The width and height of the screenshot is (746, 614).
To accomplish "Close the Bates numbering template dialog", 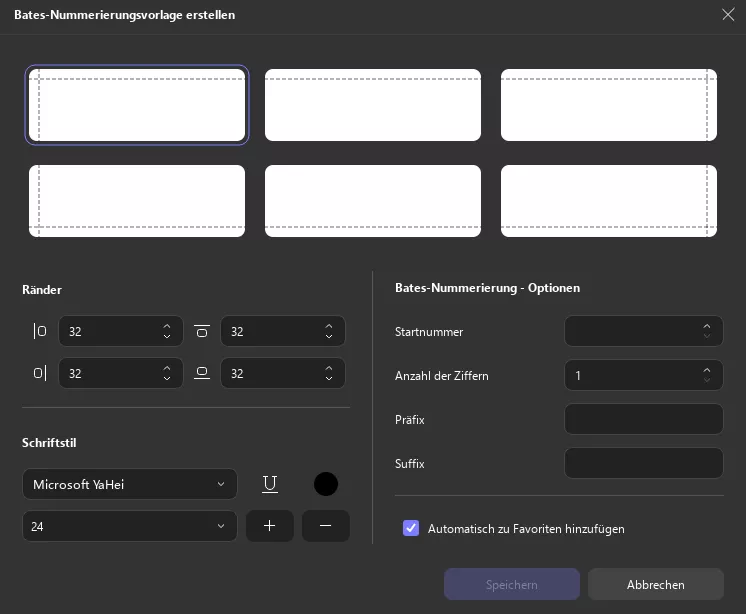I will [x=728, y=14].
